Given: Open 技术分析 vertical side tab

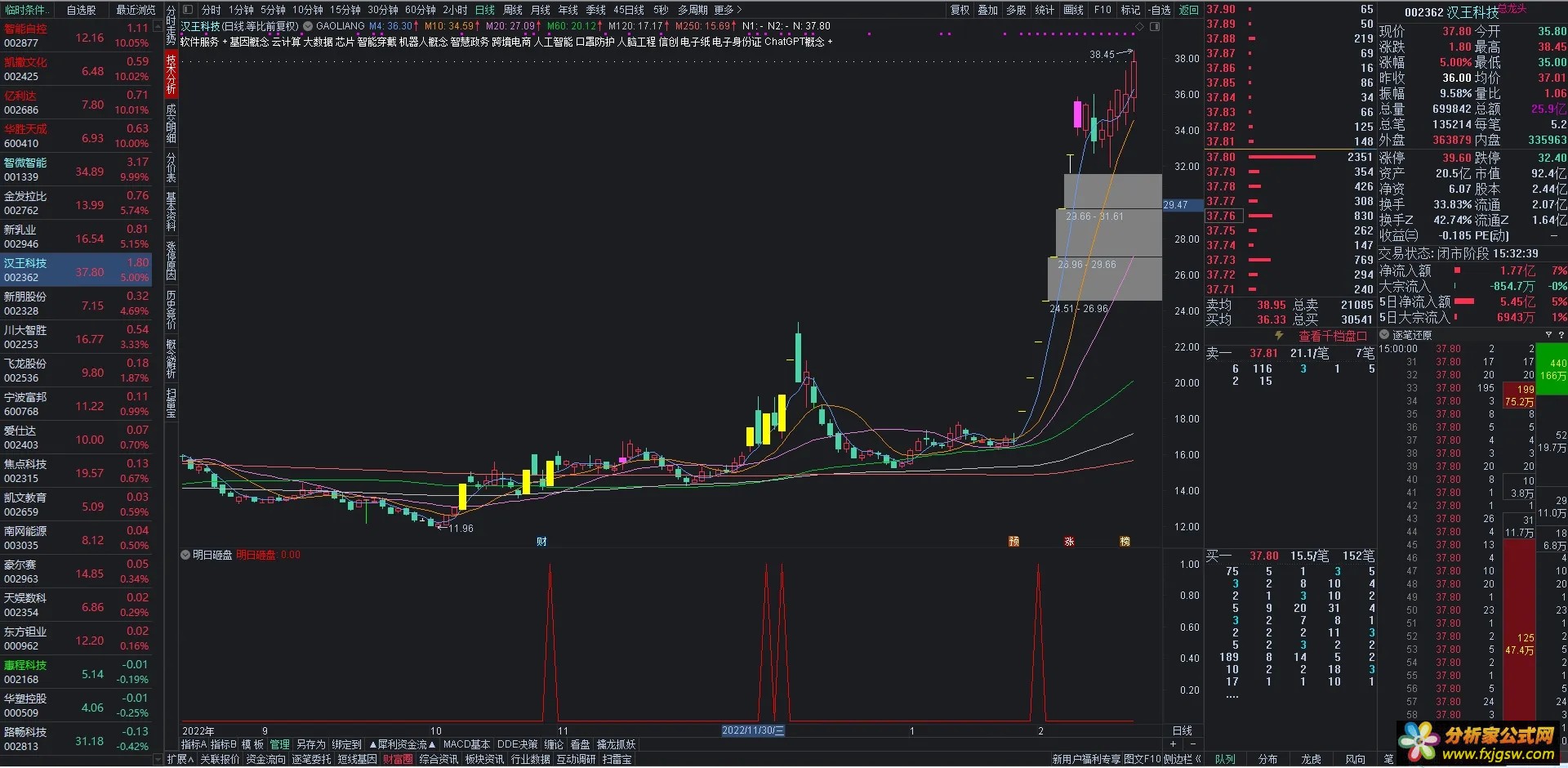Looking at the screenshot, I should 171,74.
